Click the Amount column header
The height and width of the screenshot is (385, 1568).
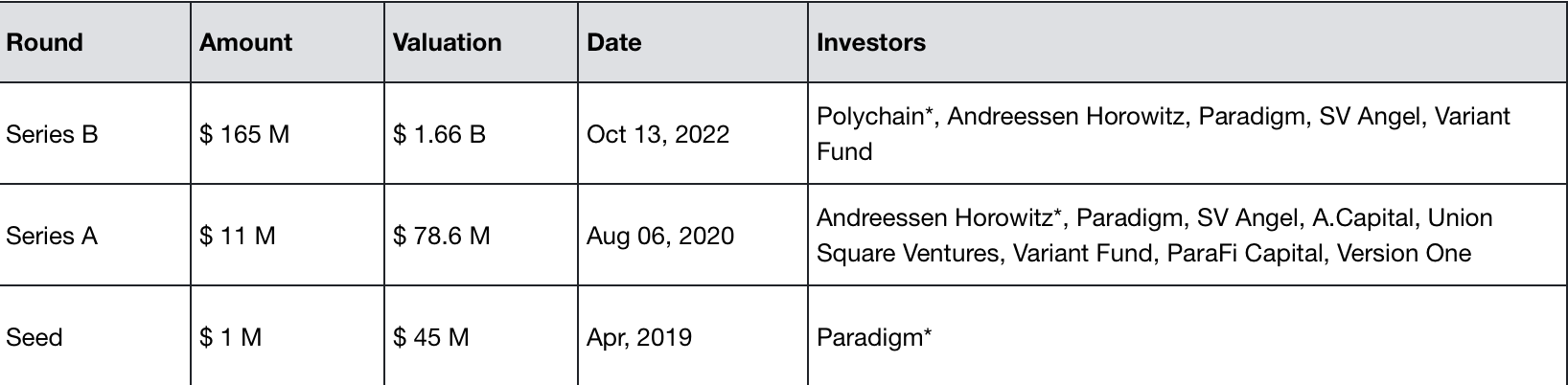point(246,42)
